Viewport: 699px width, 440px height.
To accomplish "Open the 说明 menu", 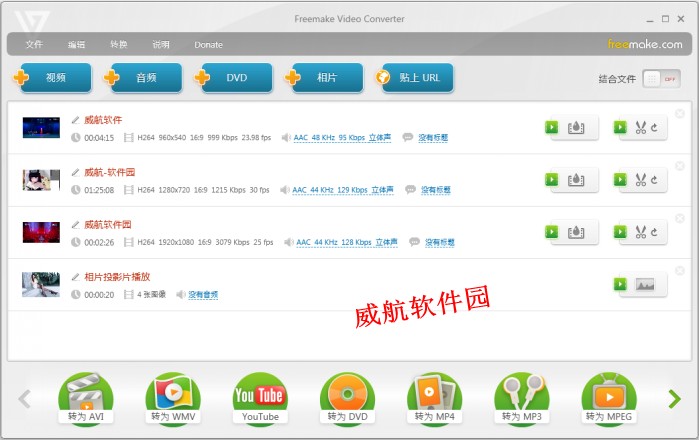I will (161, 45).
